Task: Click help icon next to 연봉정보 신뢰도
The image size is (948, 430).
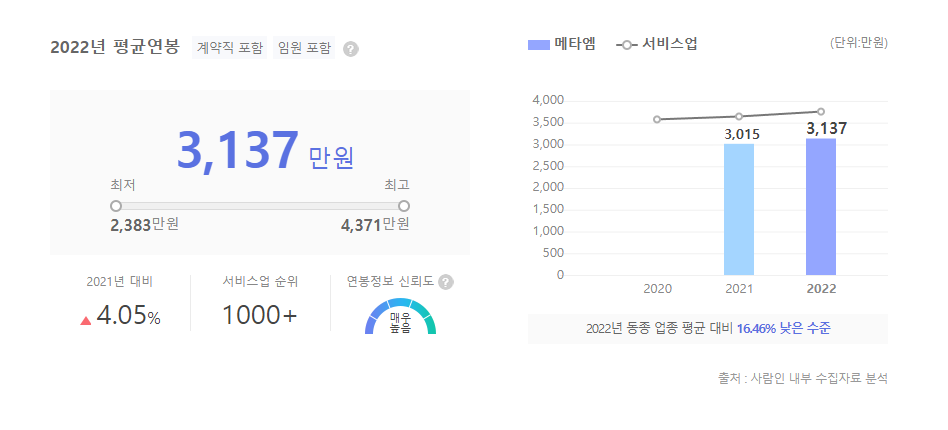Action: pyautogui.click(x=446, y=282)
